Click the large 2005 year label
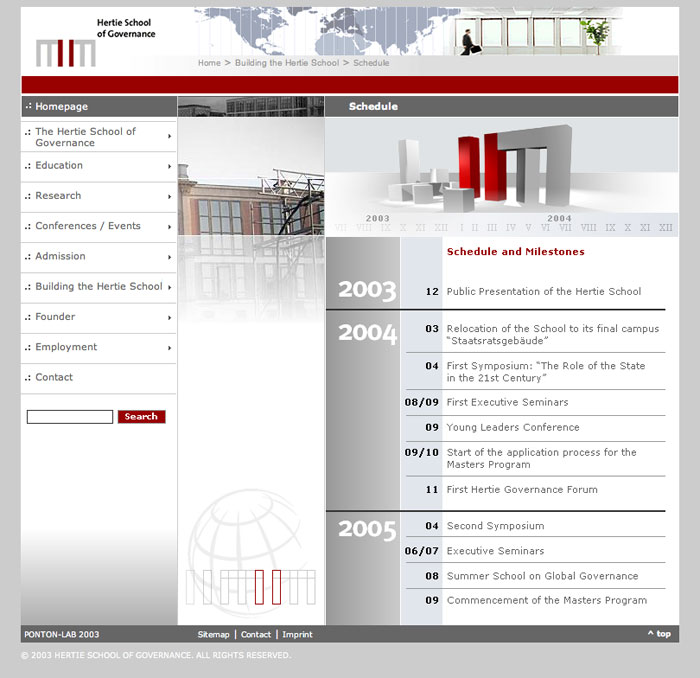Screen dimensions: 700x678 [367, 530]
